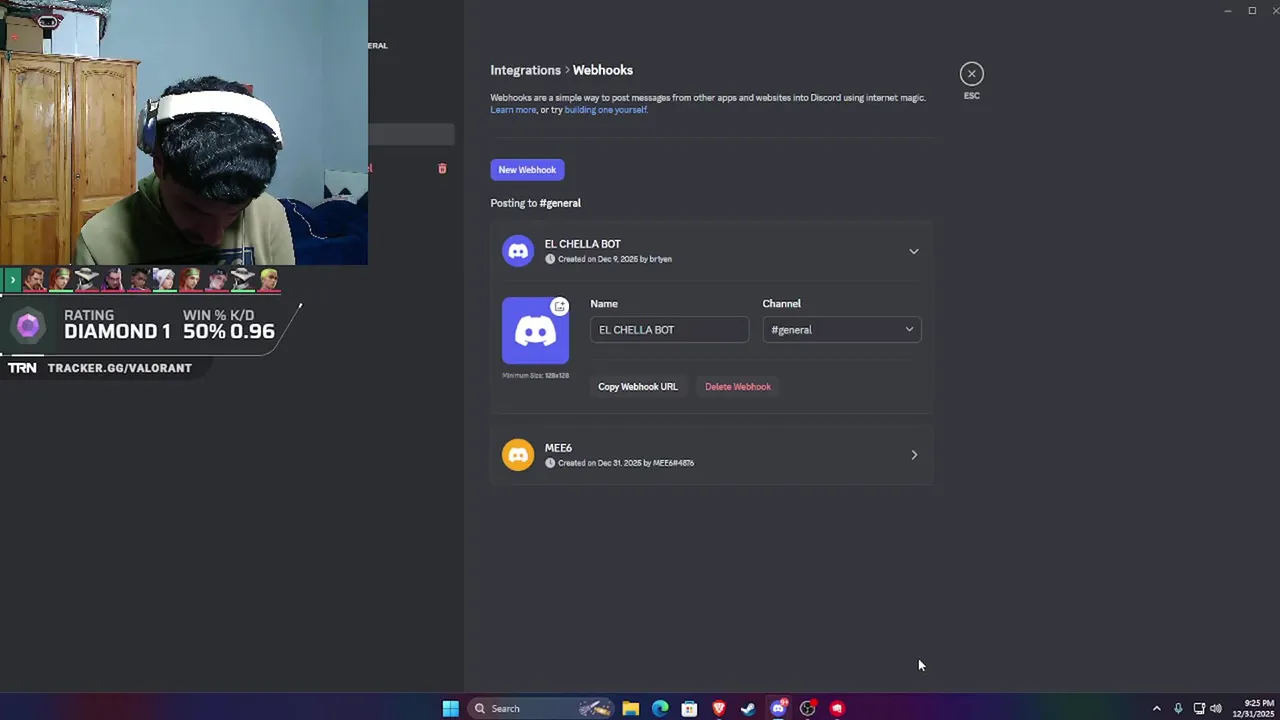Viewport: 1280px width, 720px height.
Task: Click the MEE6 webhook name
Action: [x=558, y=448]
